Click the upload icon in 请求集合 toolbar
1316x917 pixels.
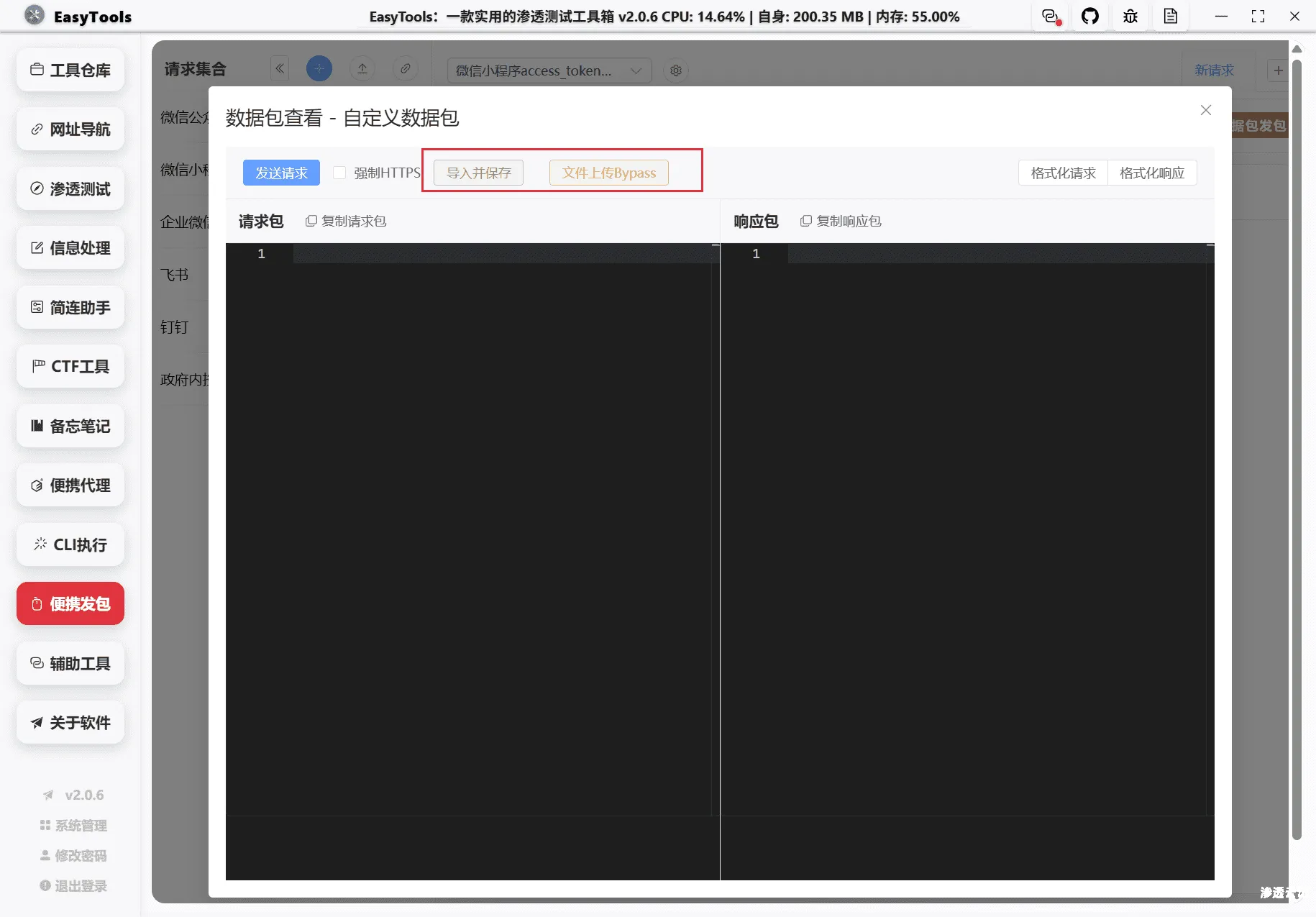(x=362, y=68)
